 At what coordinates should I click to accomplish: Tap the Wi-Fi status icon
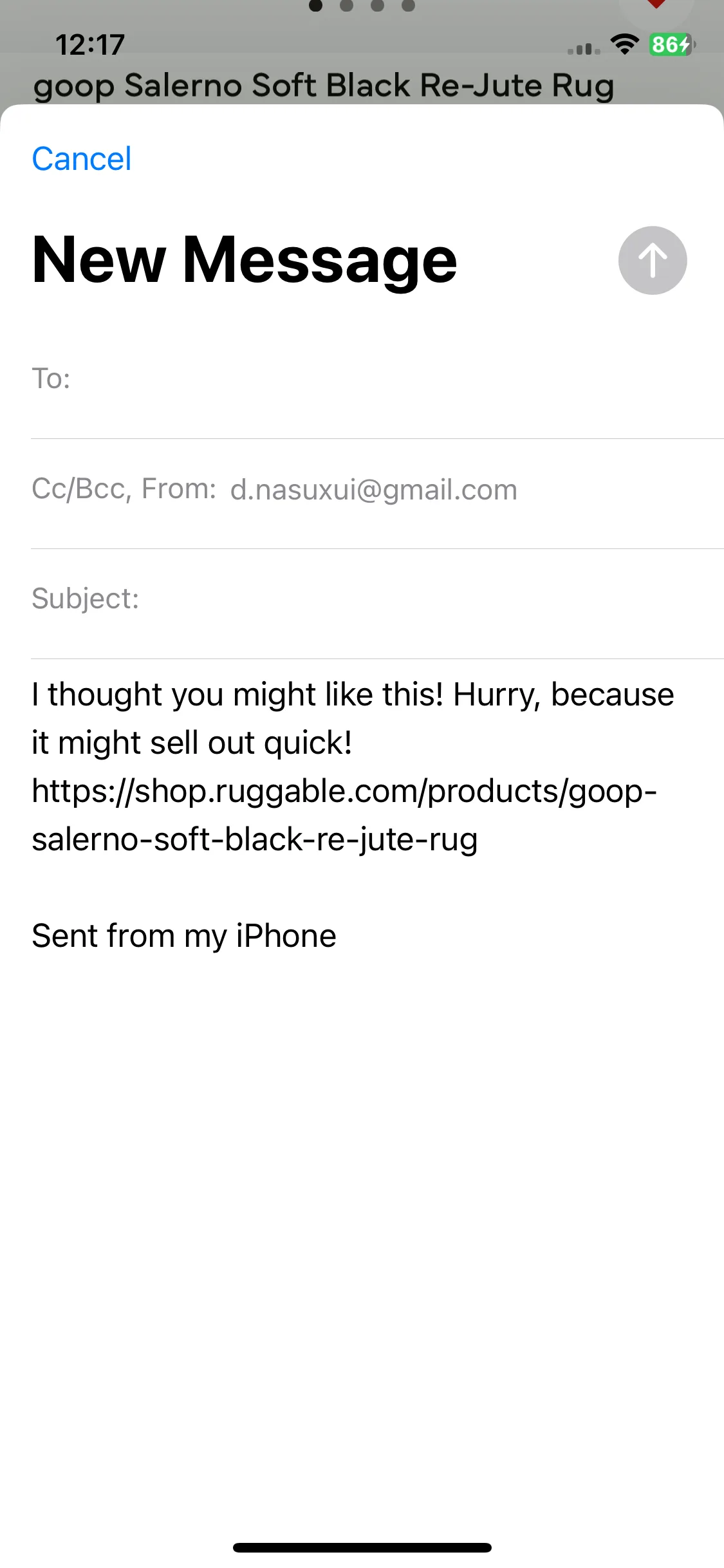(x=624, y=44)
